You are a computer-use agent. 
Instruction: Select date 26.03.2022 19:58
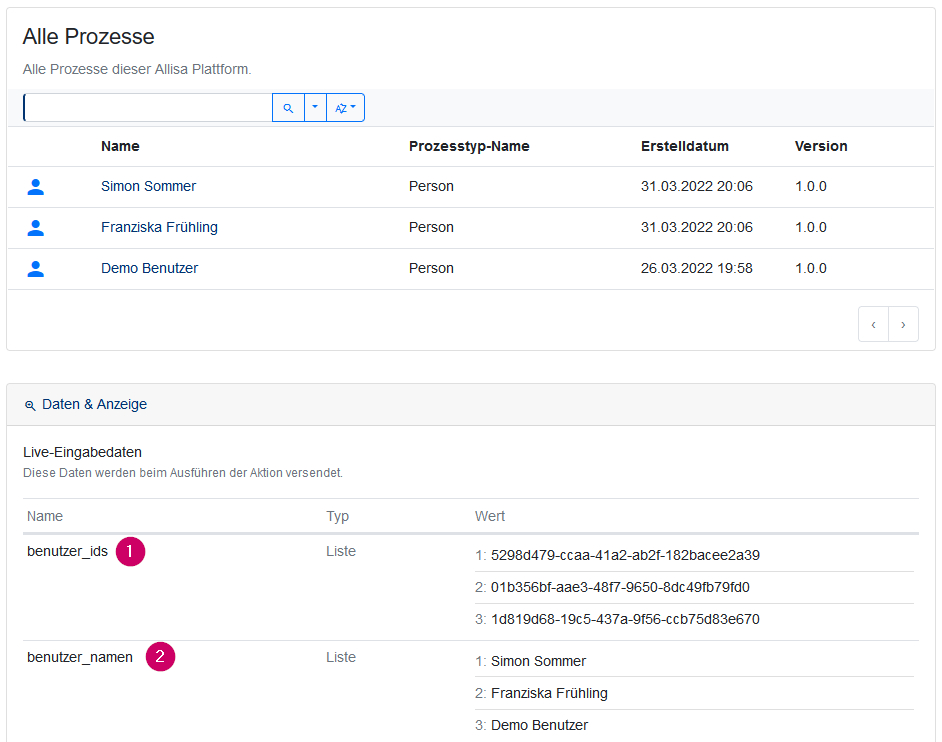[x=697, y=268]
